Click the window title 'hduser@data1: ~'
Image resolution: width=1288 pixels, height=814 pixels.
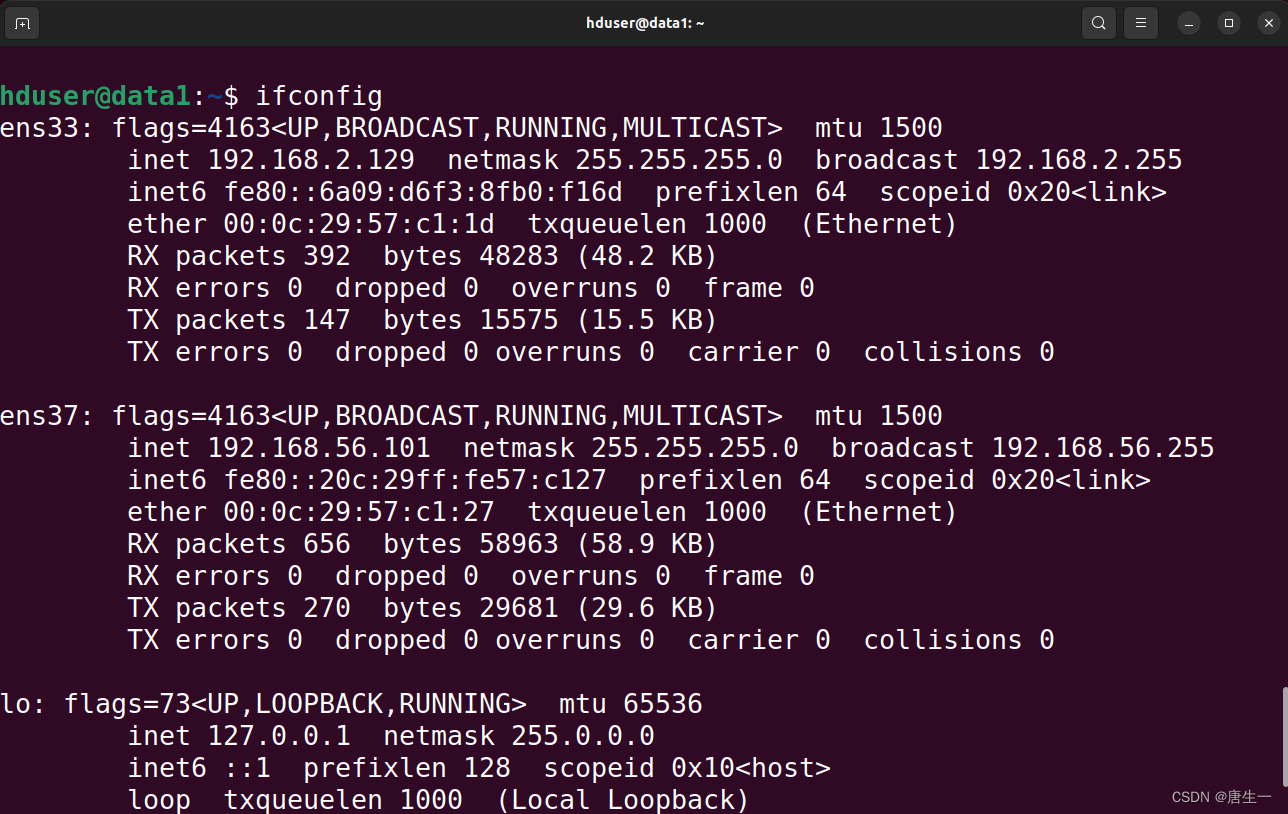645,23
